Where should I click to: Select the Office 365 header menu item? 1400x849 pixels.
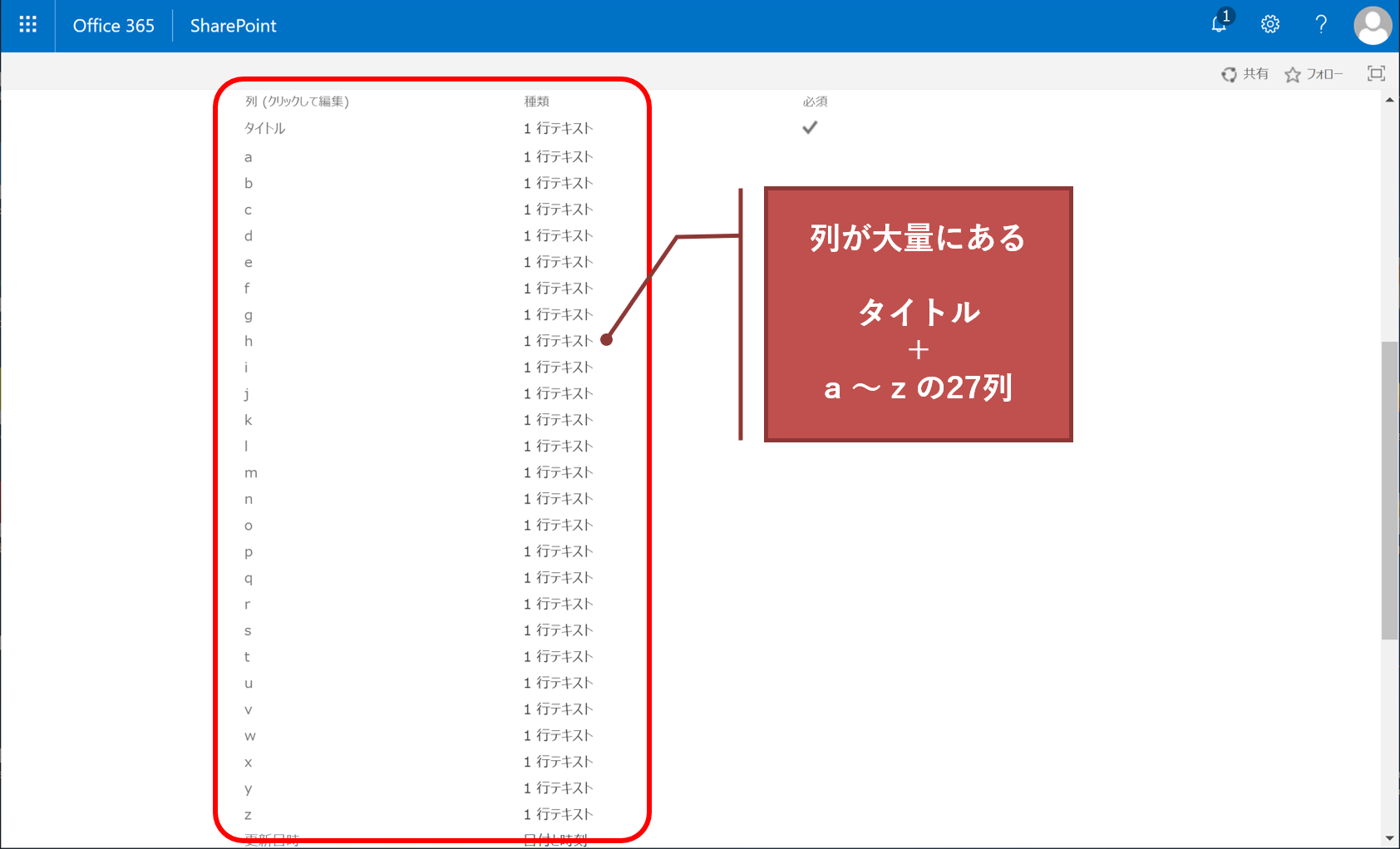coord(114,25)
